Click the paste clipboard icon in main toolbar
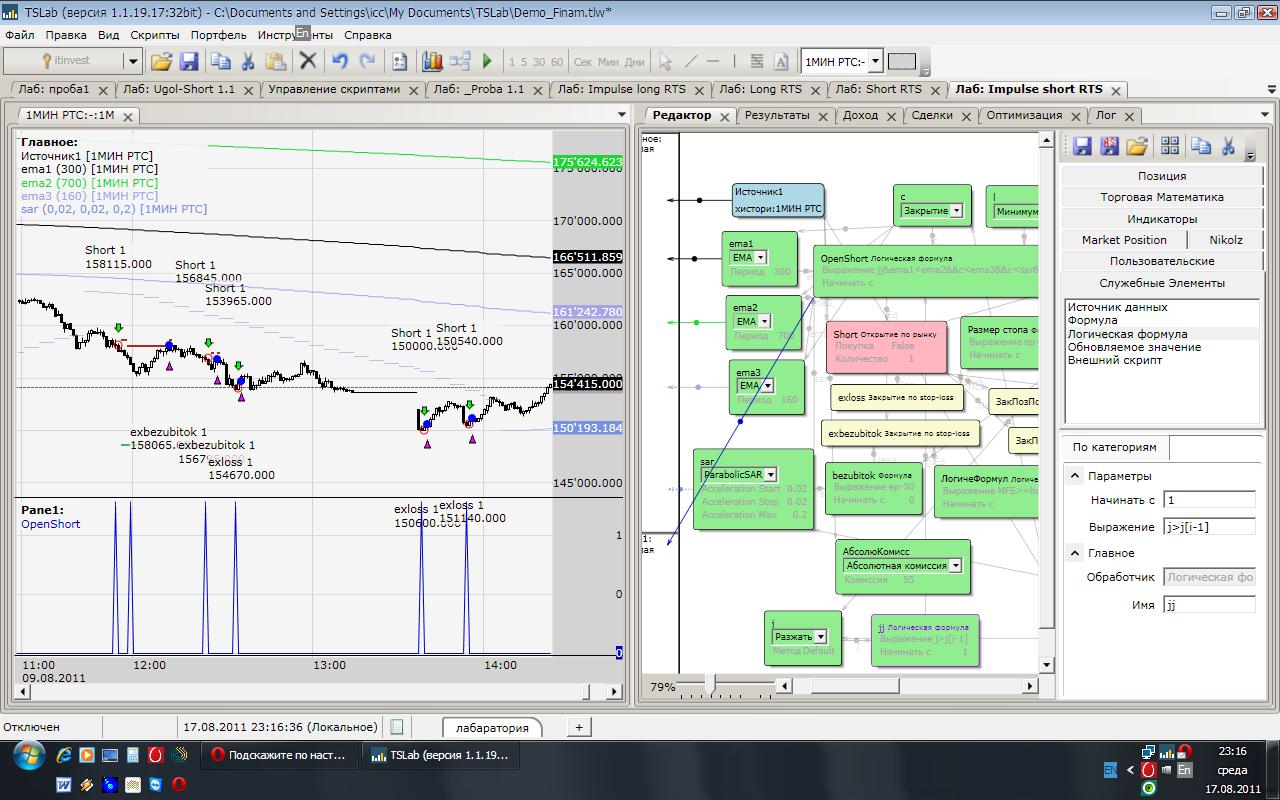This screenshot has height=800, width=1280. (x=276, y=61)
